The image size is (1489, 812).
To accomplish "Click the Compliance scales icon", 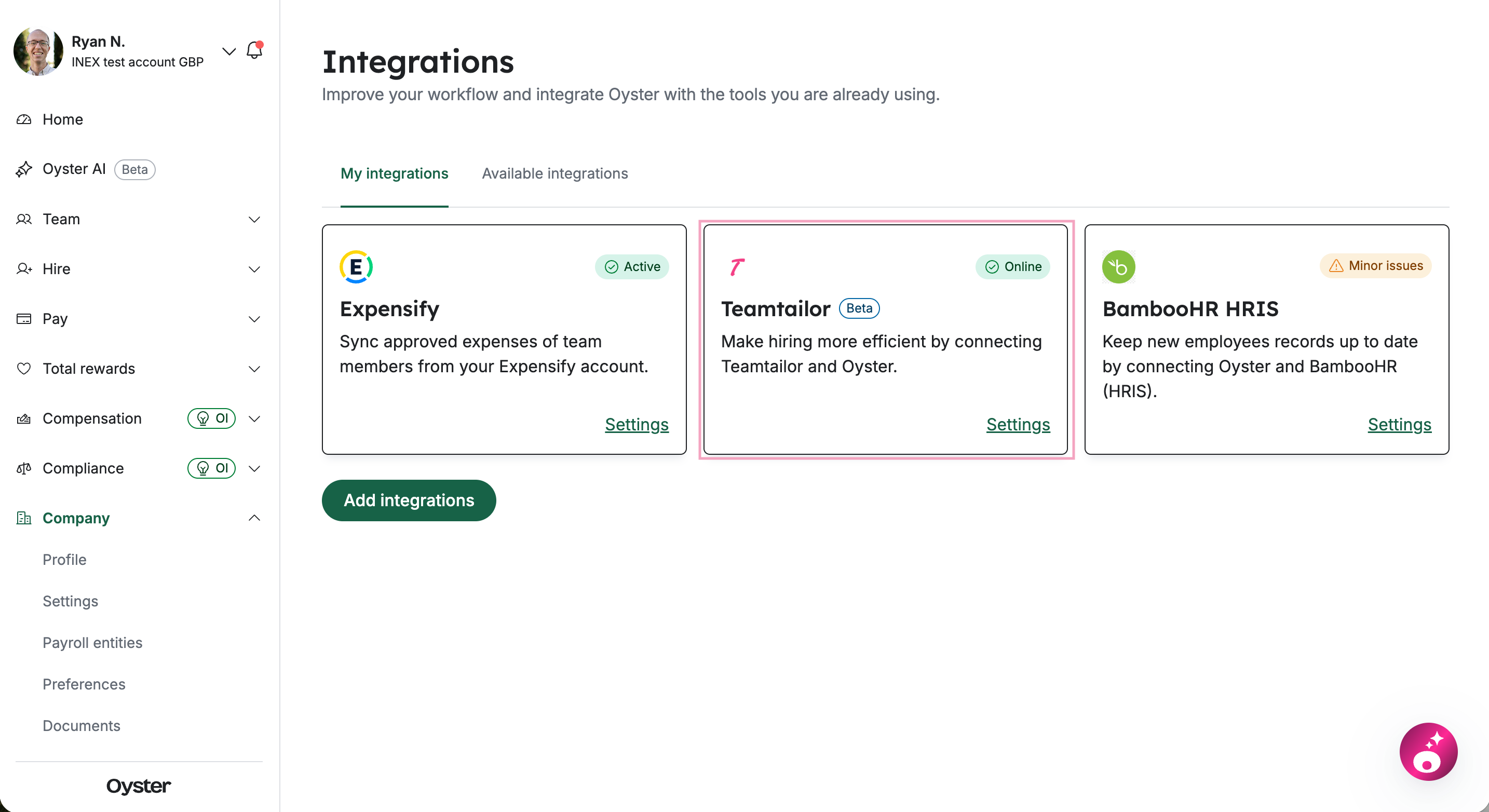I will (x=24, y=468).
